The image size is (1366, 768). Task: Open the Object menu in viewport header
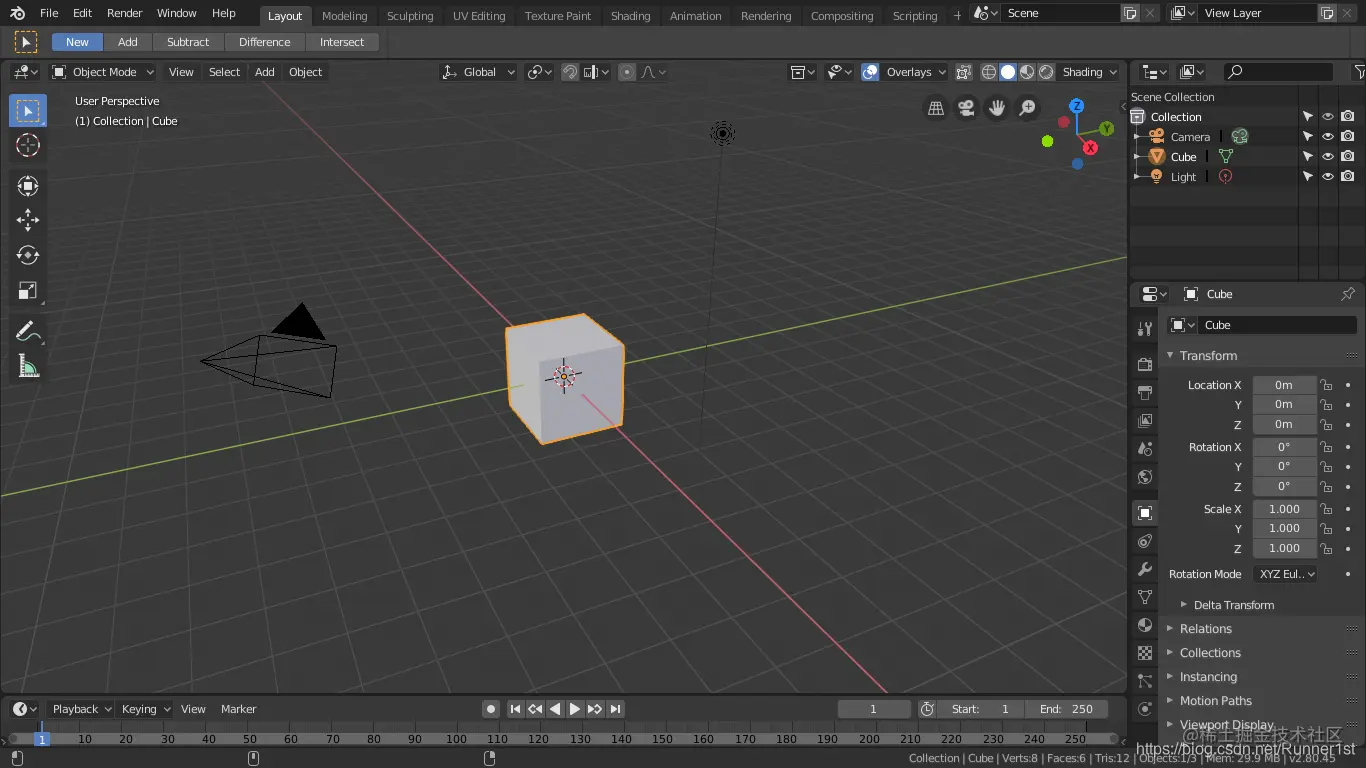tap(305, 72)
